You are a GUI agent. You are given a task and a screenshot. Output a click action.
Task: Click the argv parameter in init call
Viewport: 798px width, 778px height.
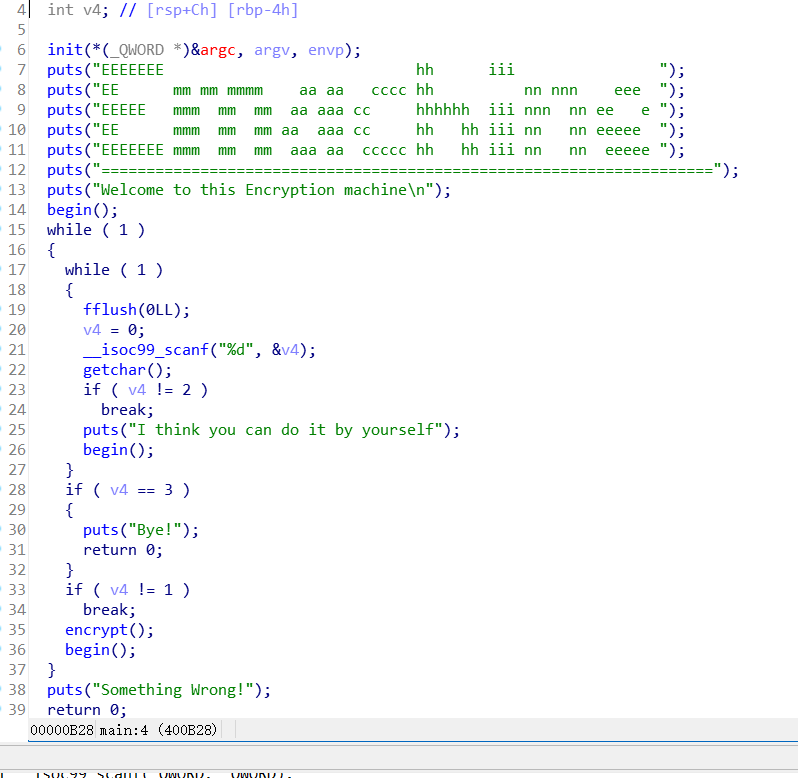coord(272,50)
